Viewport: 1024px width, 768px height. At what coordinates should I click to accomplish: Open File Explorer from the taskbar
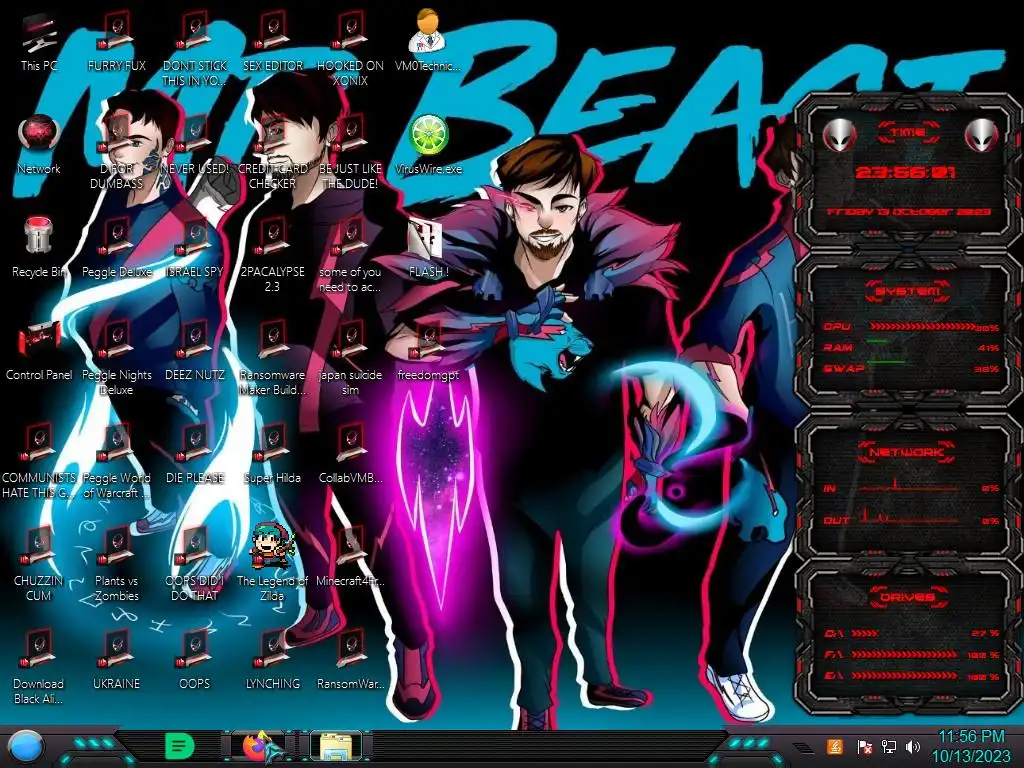pyautogui.click(x=336, y=746)
